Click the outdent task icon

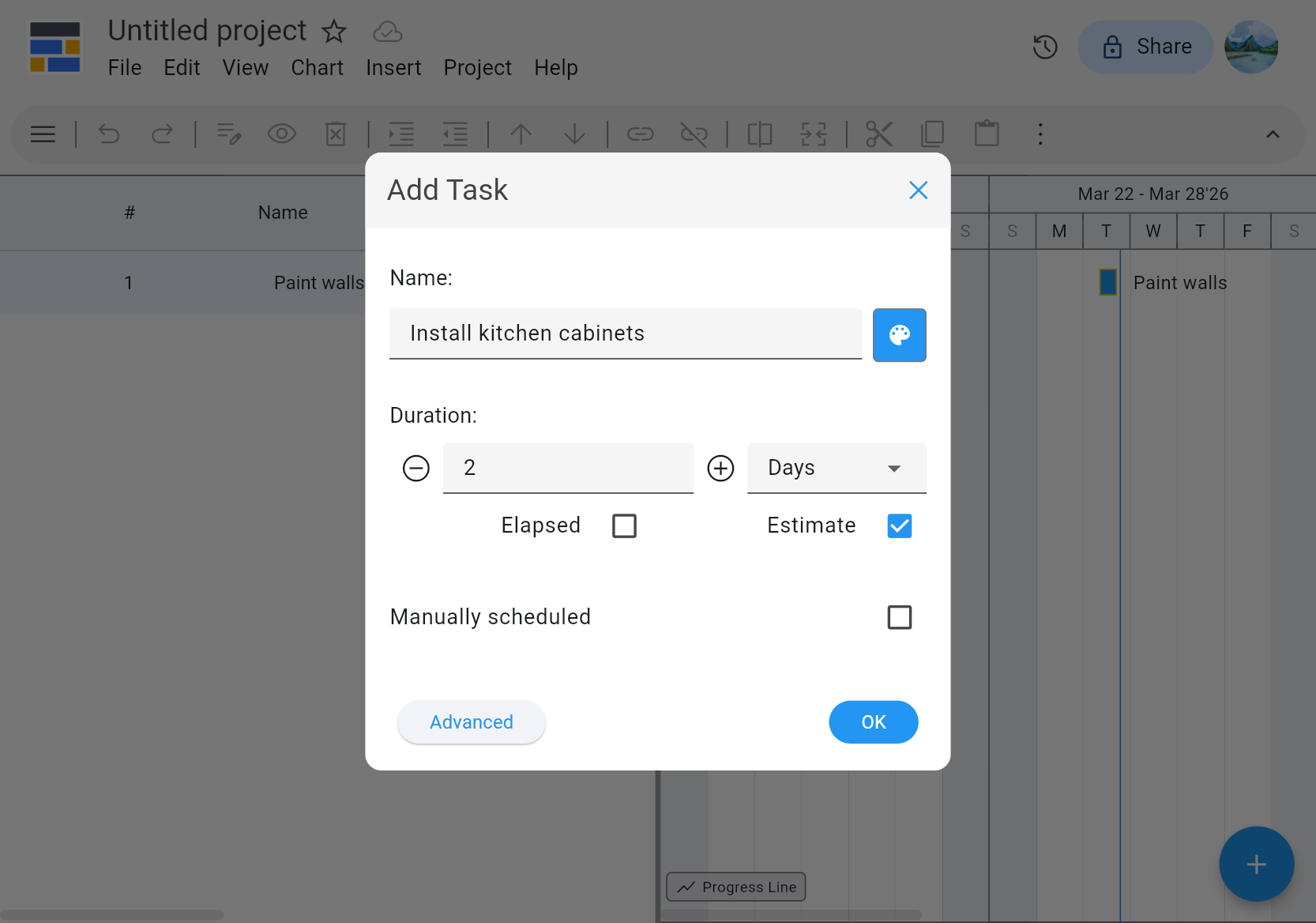click(x=455, y=134)
